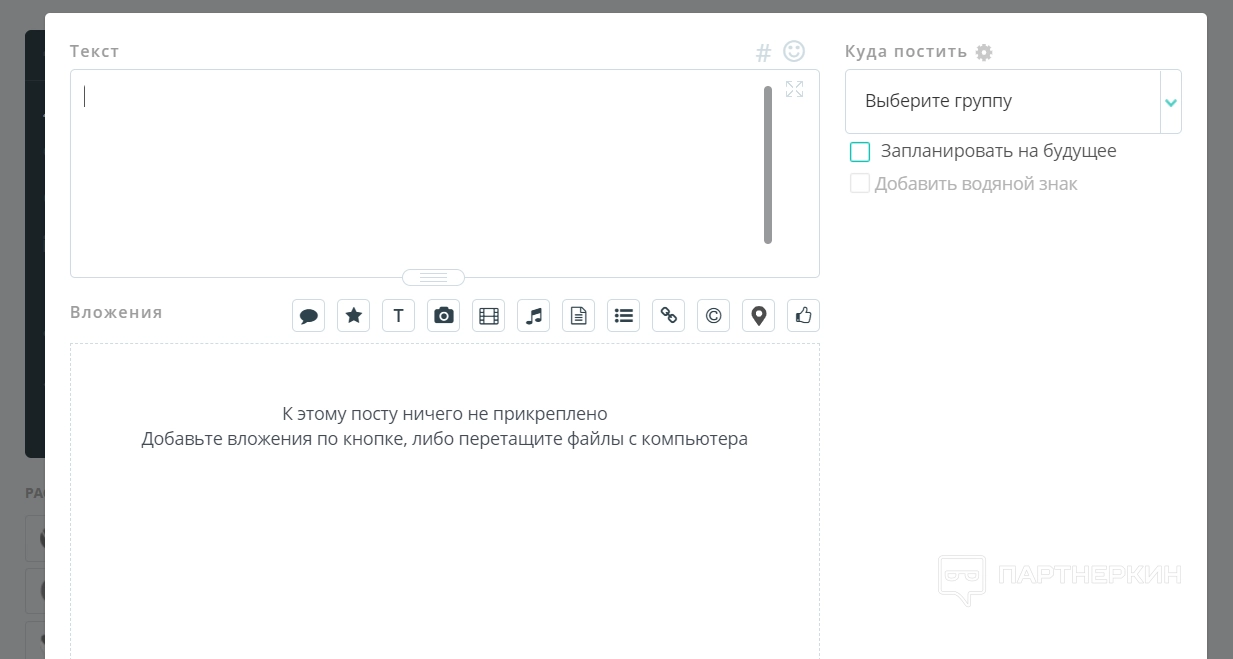Screen dimensions: 1233x659
Task: Click the thumbs-up like icon
Action: [804, 316]
